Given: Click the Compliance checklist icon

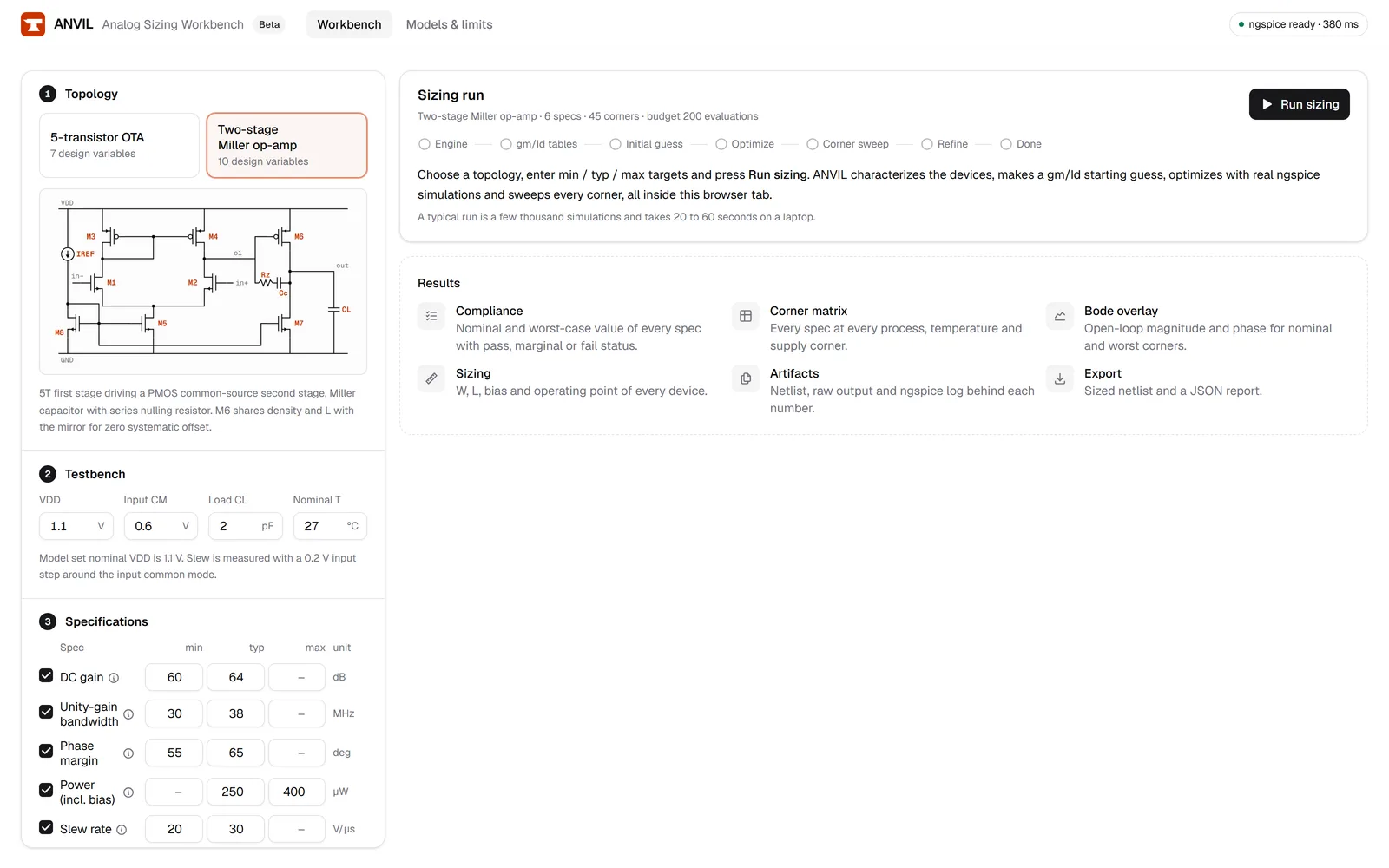Looking at the screenshot, I should pos(431,316).
